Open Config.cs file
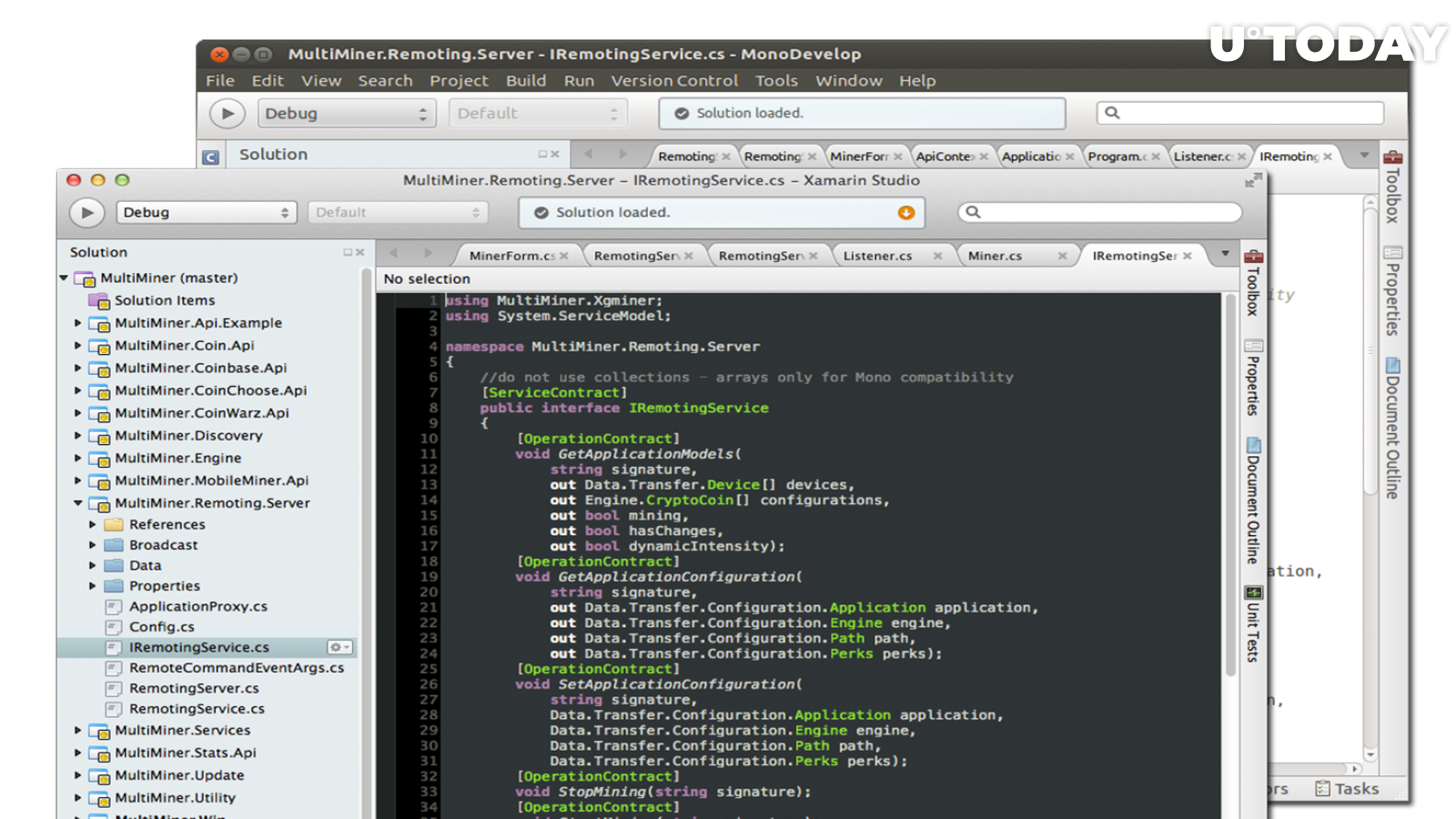The image size is (1456, 819). (162, 627)
